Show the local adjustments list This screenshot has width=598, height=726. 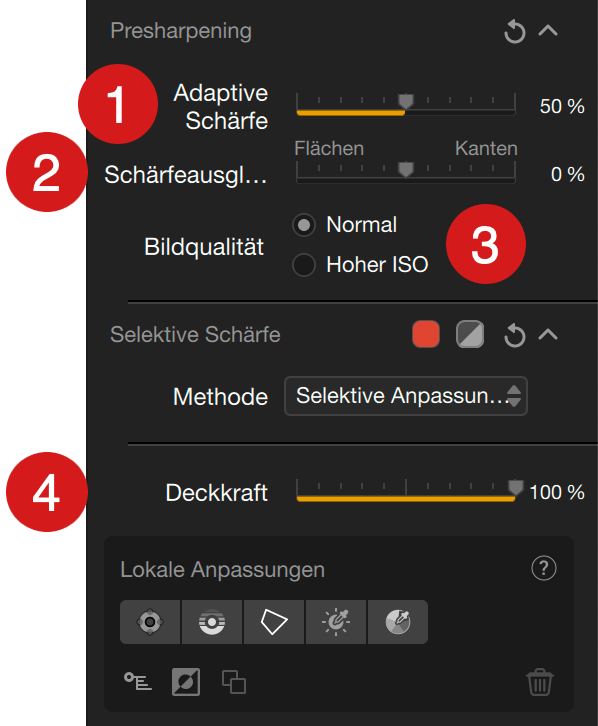(137, 682)
